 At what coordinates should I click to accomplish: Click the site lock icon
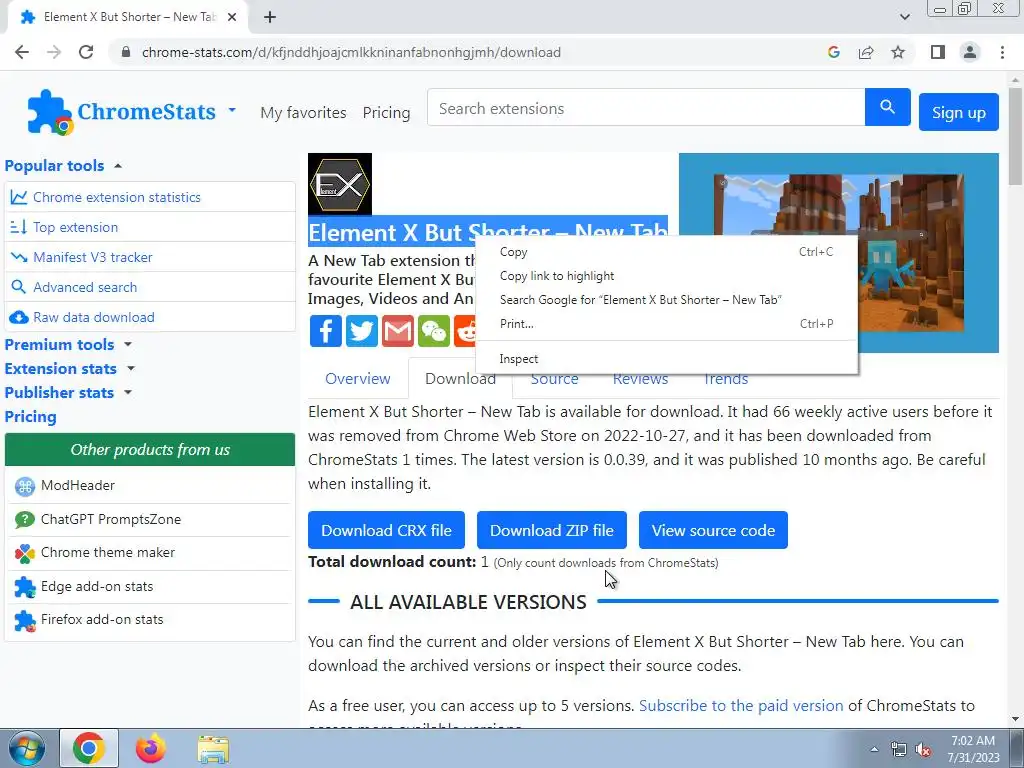click(x=126, y=52)
